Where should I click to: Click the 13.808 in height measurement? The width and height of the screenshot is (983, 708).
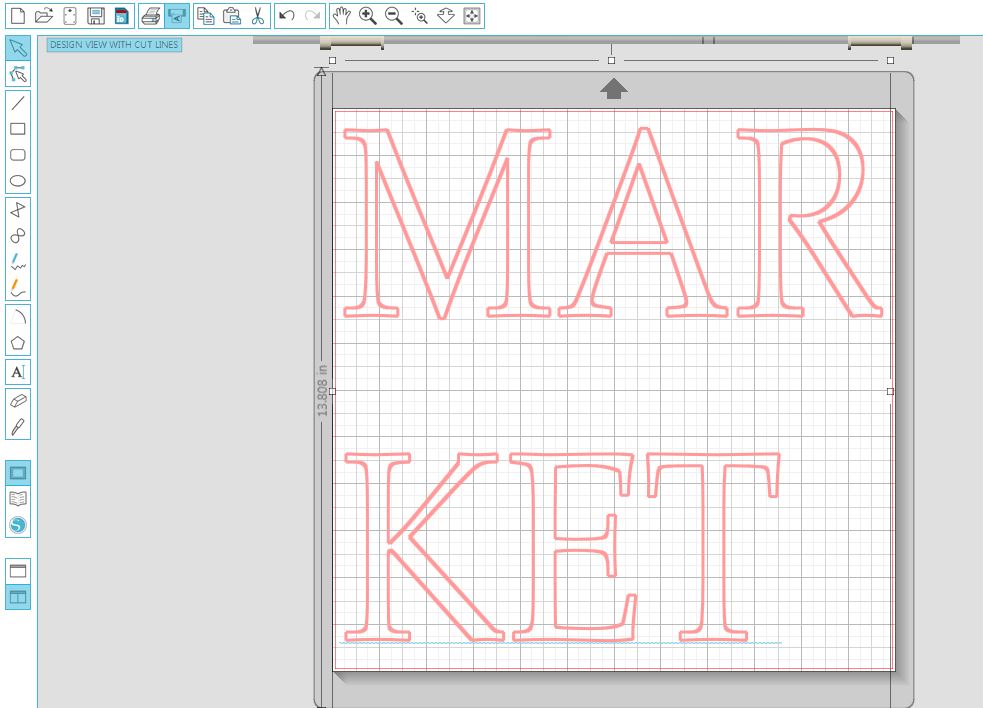point(322,391)
